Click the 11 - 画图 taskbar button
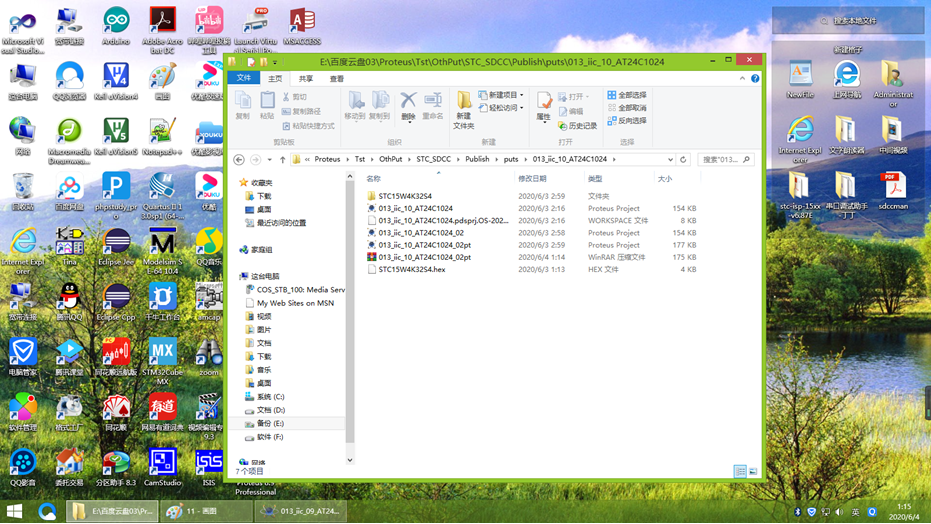 click(x=206, y=511)
